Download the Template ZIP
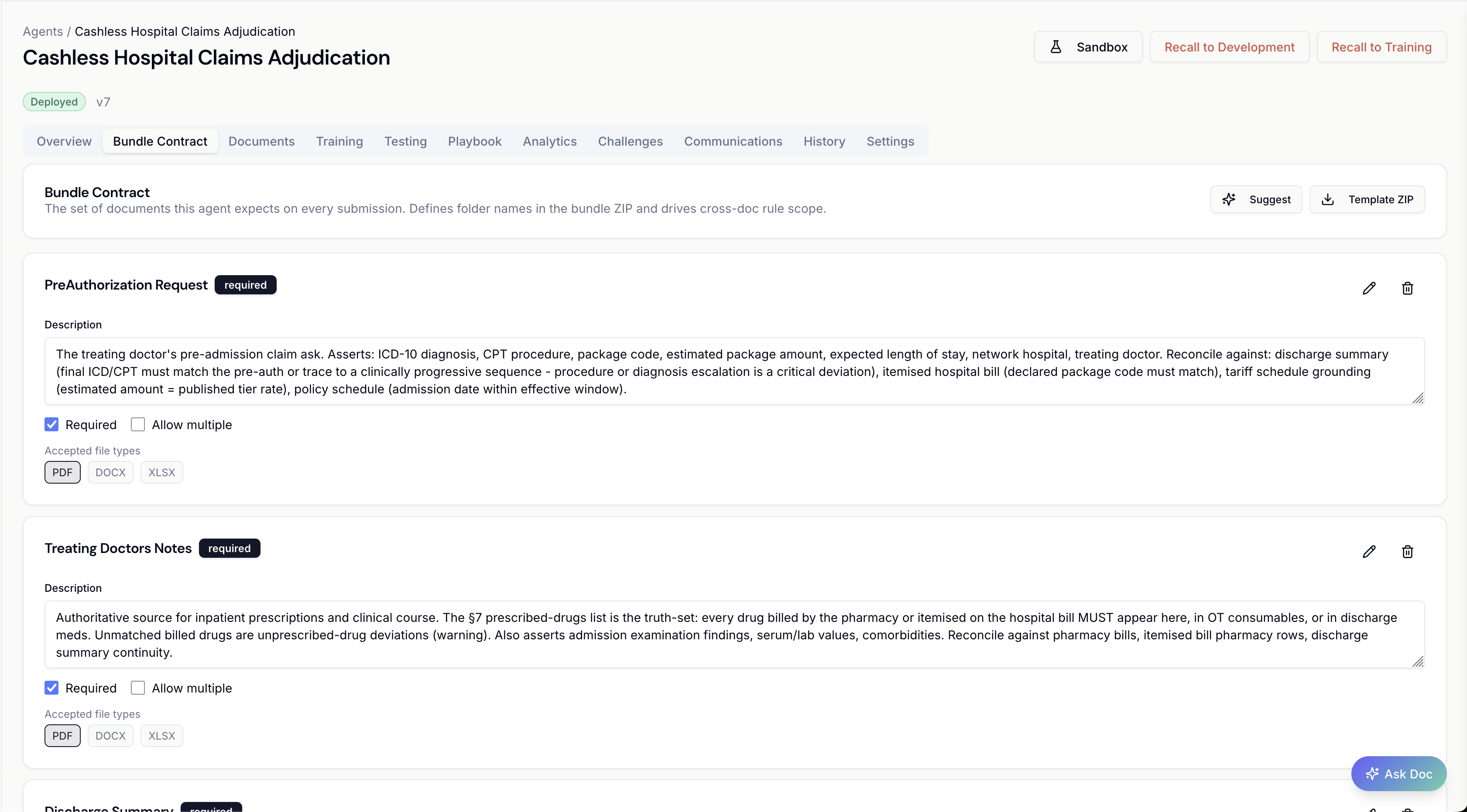Screen dimensions: 1467x812 [1367, 199]
